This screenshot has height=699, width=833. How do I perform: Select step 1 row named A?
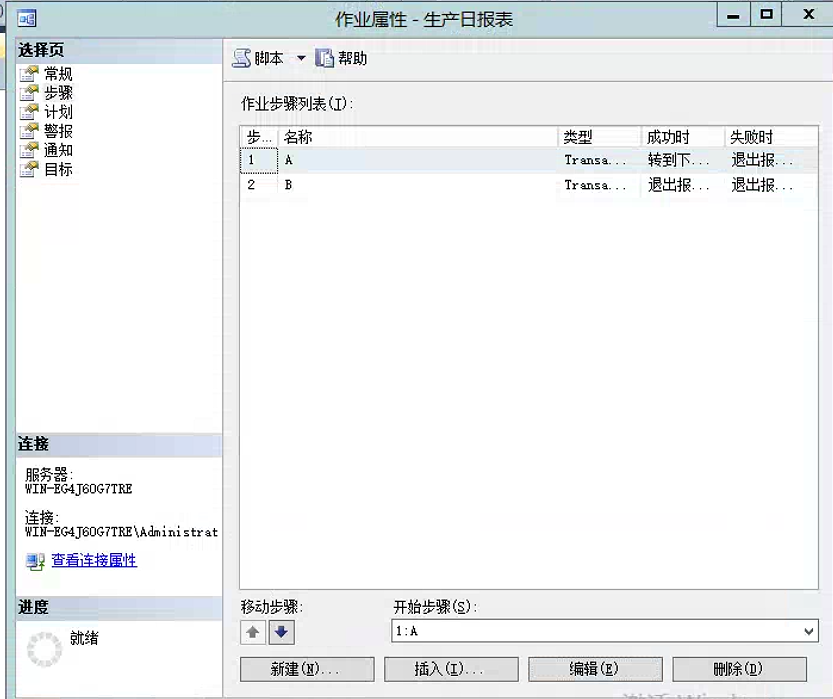click(x=420, y=160)
